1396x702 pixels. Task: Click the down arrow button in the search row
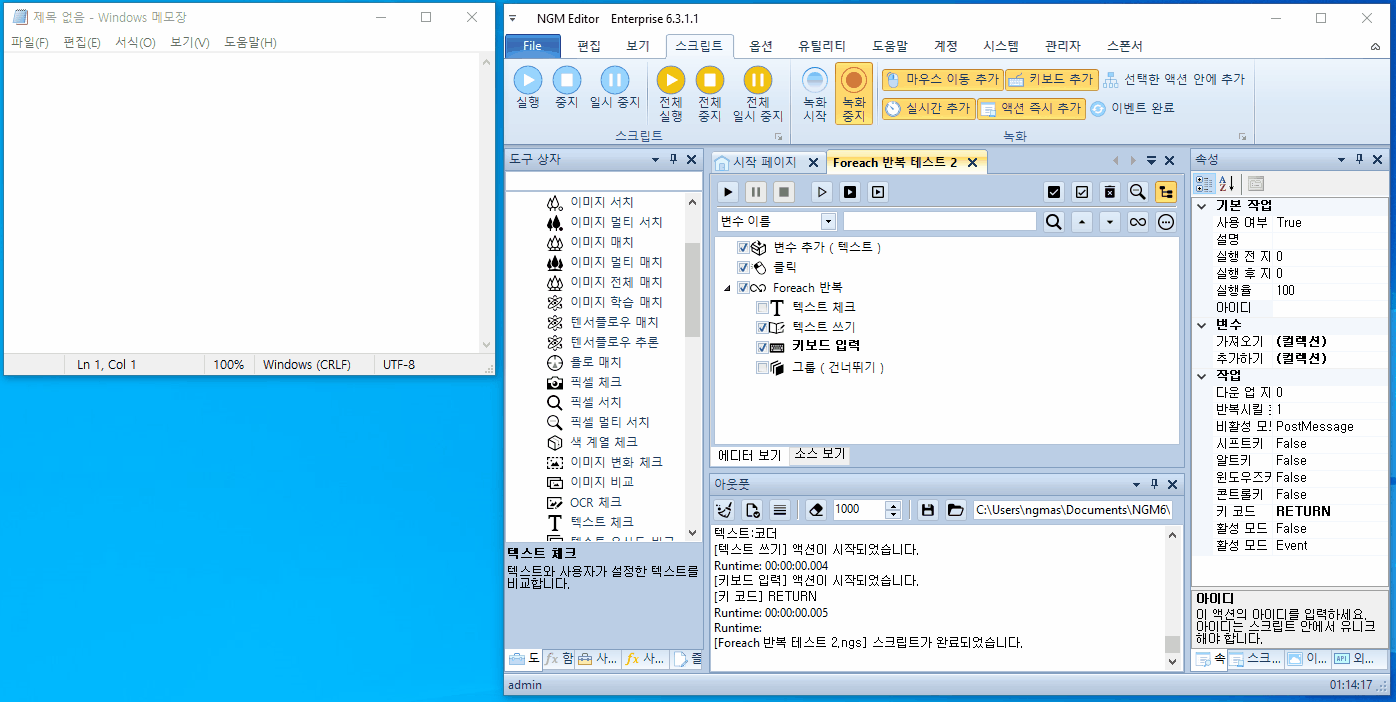pyautogui.click(x=1110, y=222)
